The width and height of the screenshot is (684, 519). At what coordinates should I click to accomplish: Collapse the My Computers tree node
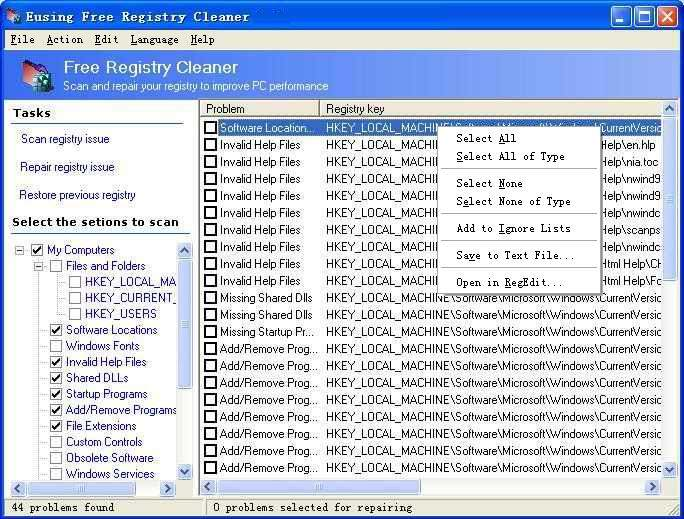coord(20,250)
